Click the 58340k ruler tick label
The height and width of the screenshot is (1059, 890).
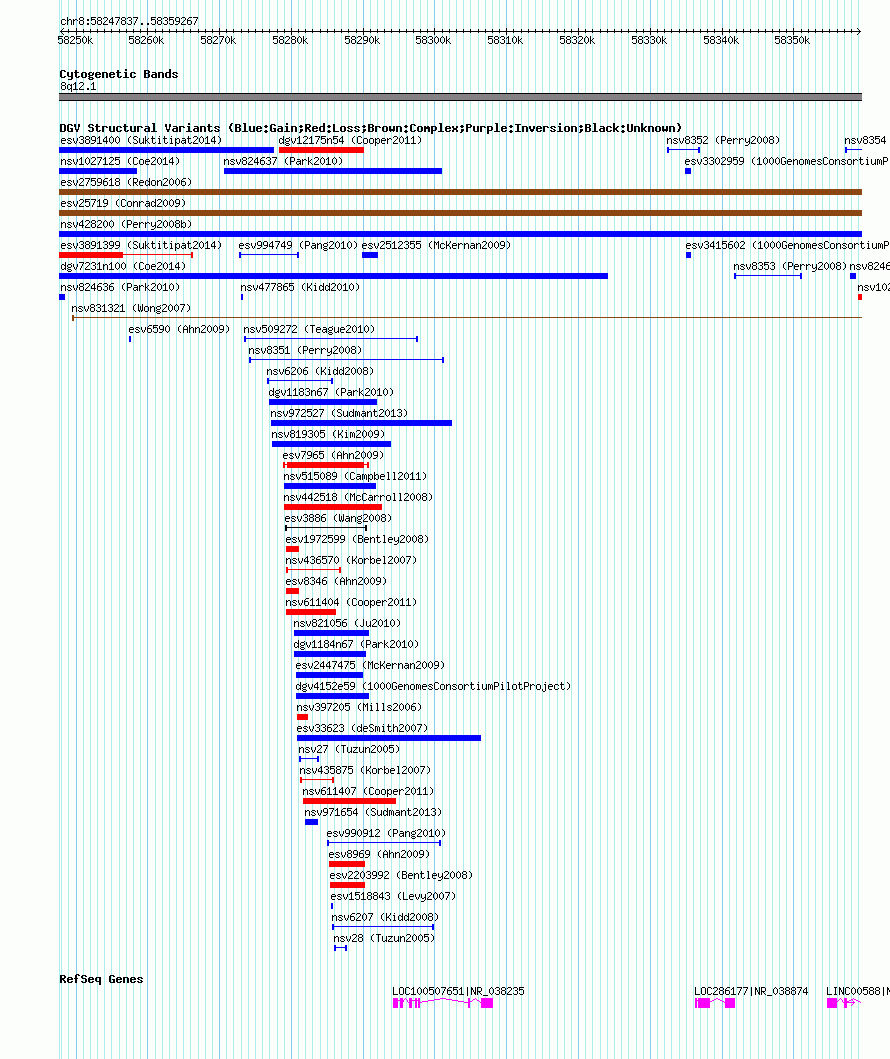pos(721,41)
